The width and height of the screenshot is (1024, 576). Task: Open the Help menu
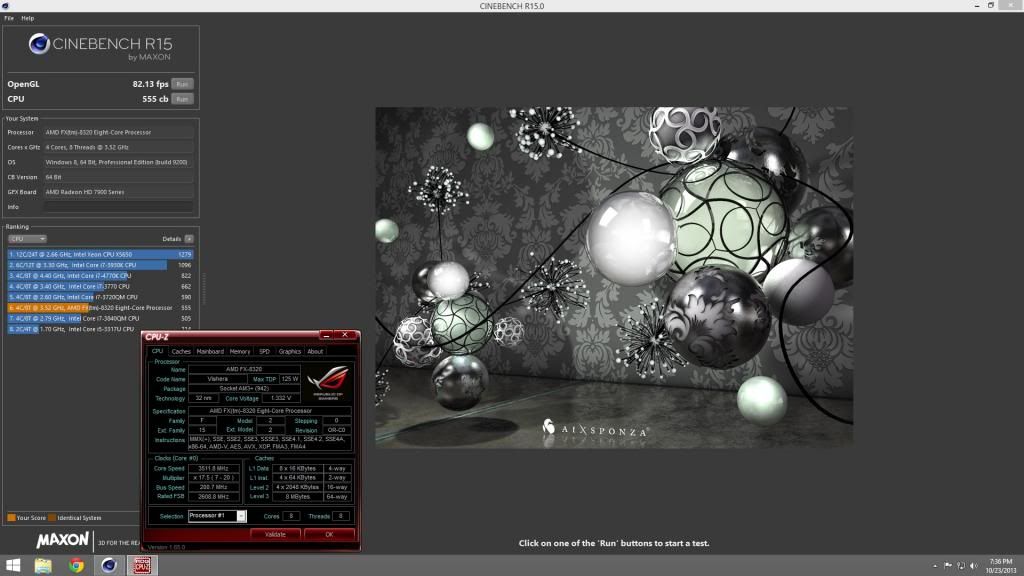tap(27, 18)
